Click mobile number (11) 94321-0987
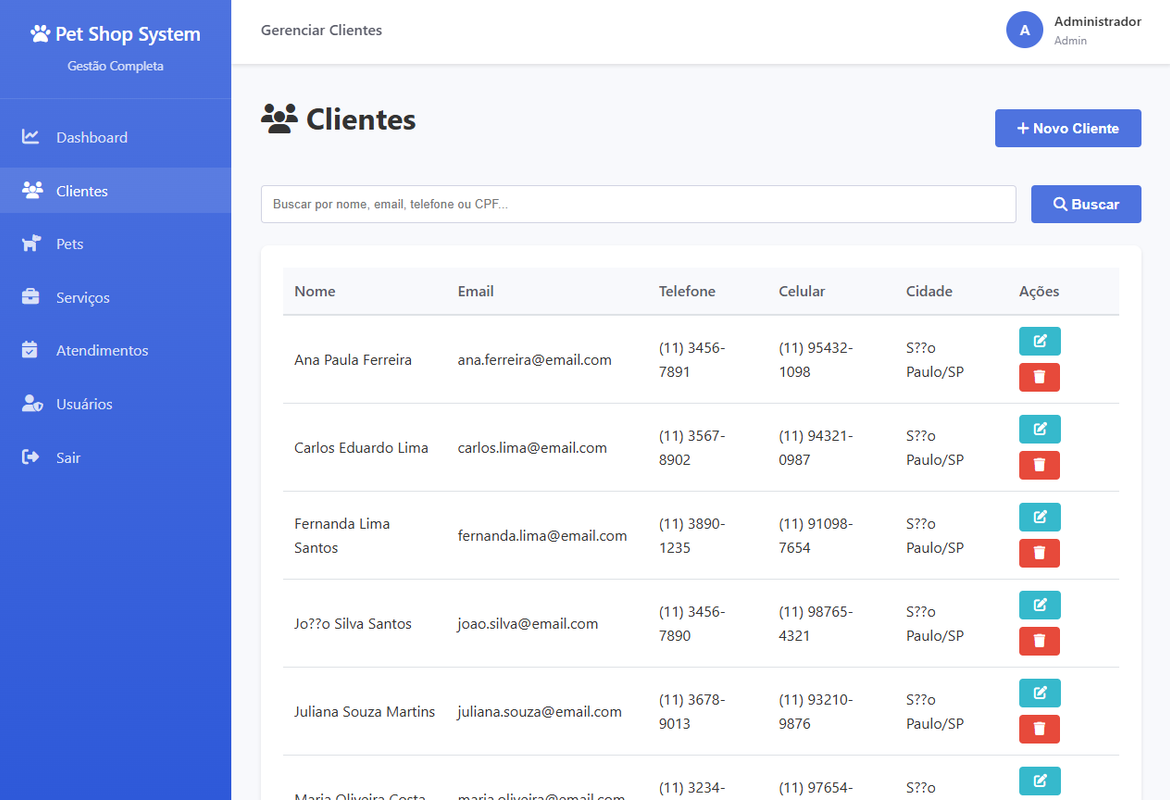 (x=816, y=448)
